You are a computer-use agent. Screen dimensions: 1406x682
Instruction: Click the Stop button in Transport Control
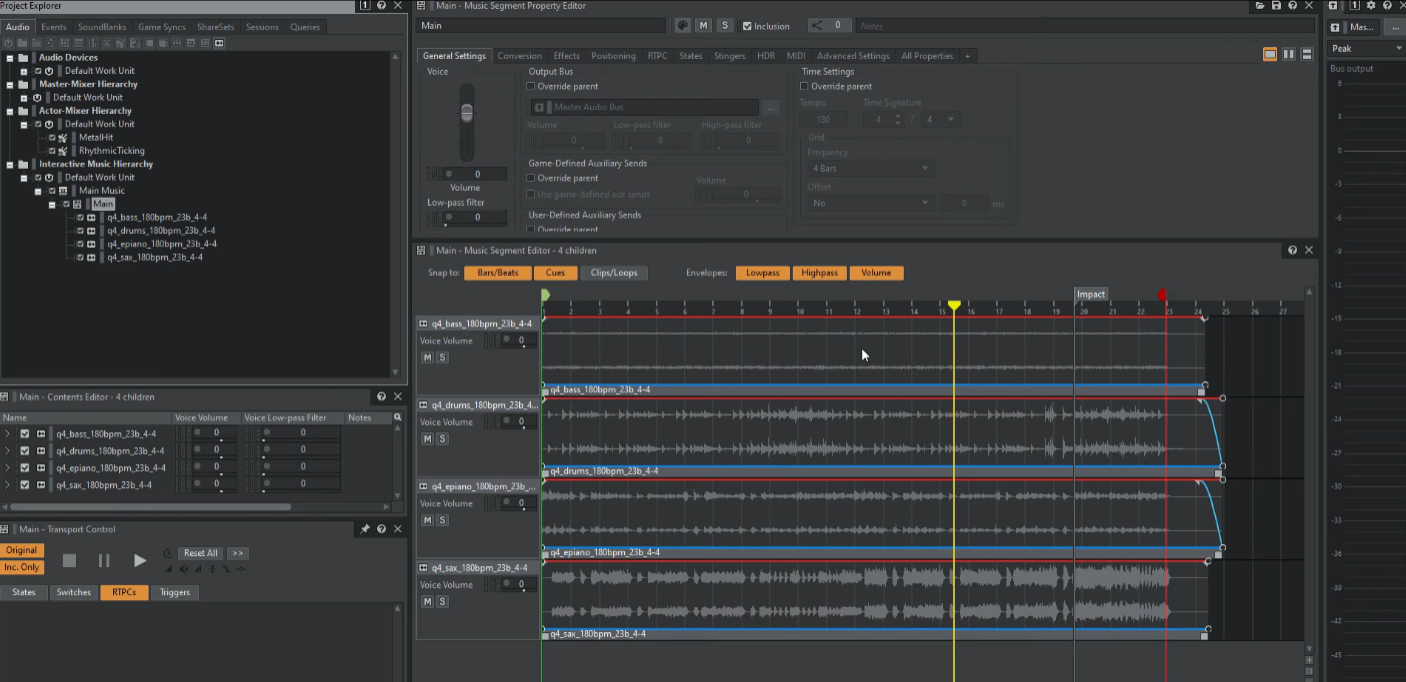pyautogui.click(x=69, y=561)
